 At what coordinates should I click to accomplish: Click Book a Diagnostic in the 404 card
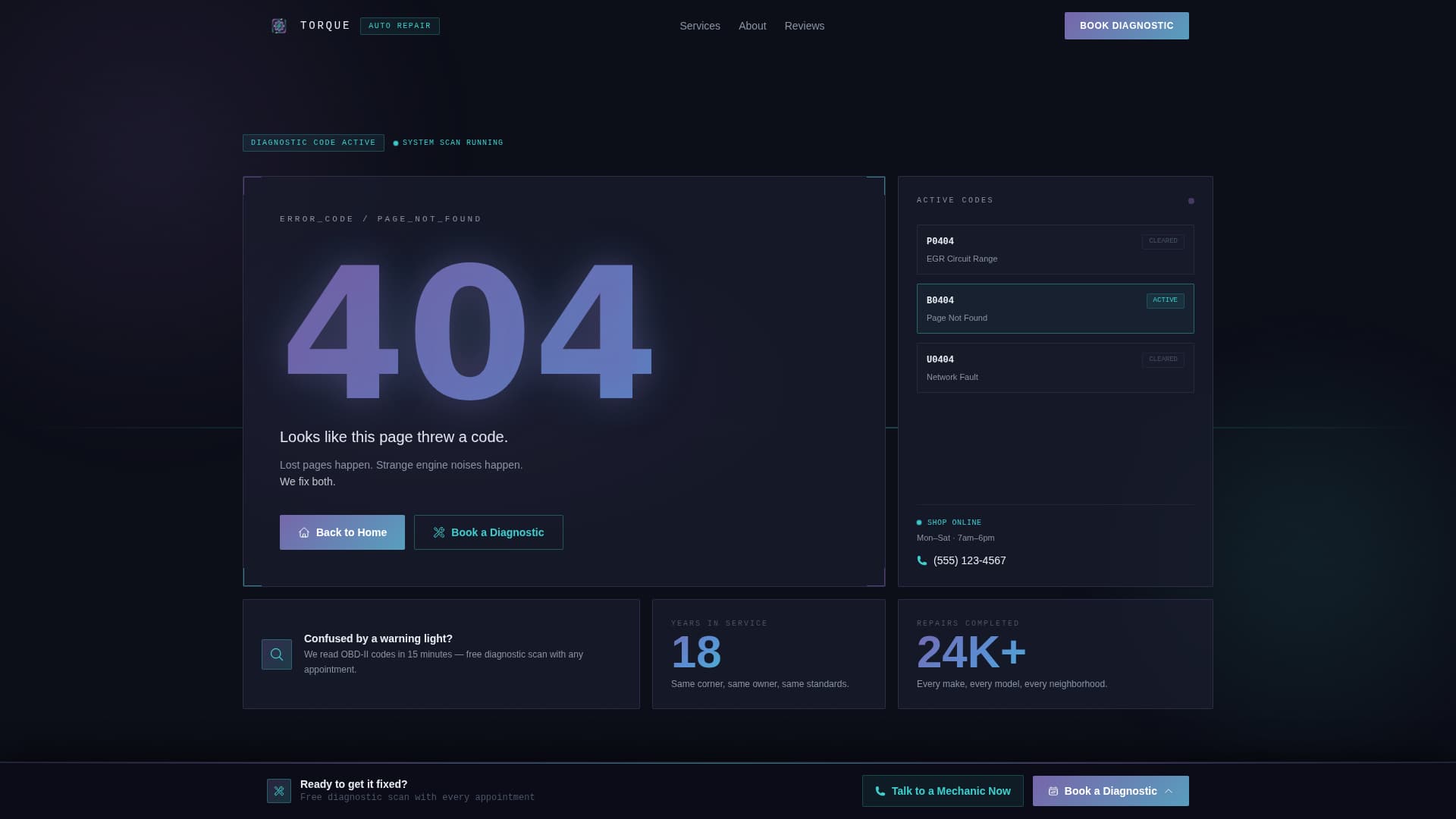488,532
